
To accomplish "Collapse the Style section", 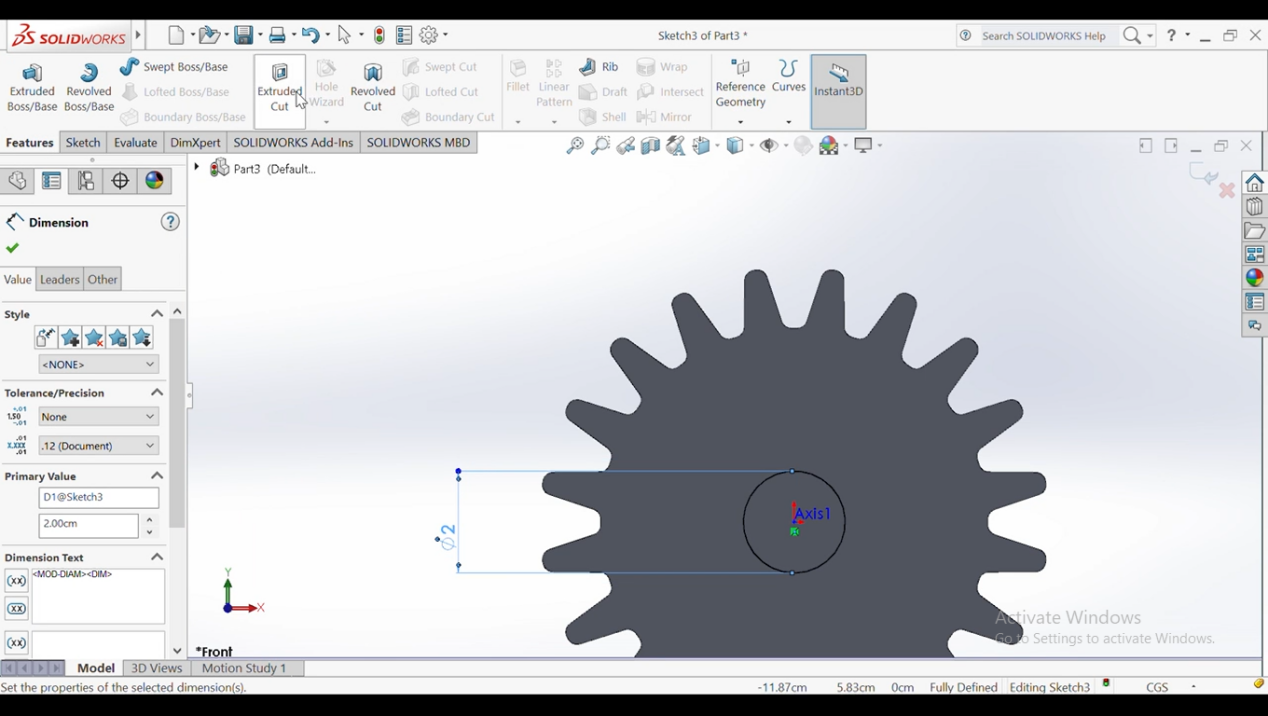I will (x=157, y=314).
